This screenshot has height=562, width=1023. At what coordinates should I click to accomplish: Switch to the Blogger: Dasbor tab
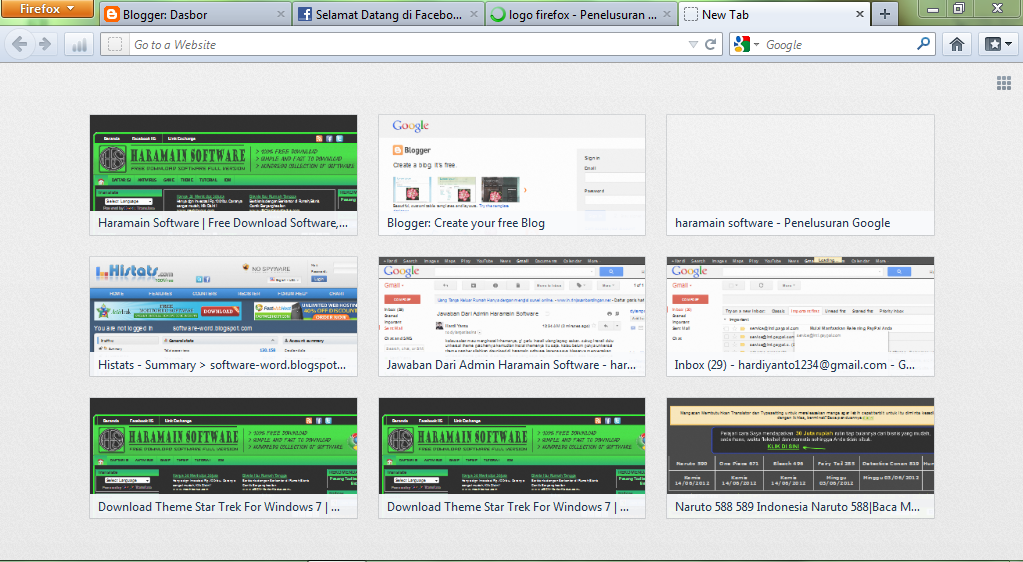tap(194, 14)
